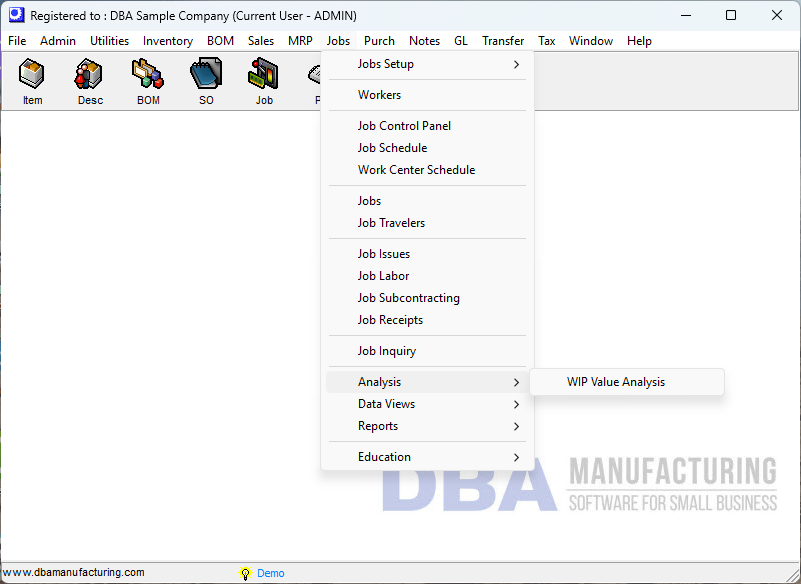
Task: Open the Item toolbar icon
Action: (x=32, y=81)
